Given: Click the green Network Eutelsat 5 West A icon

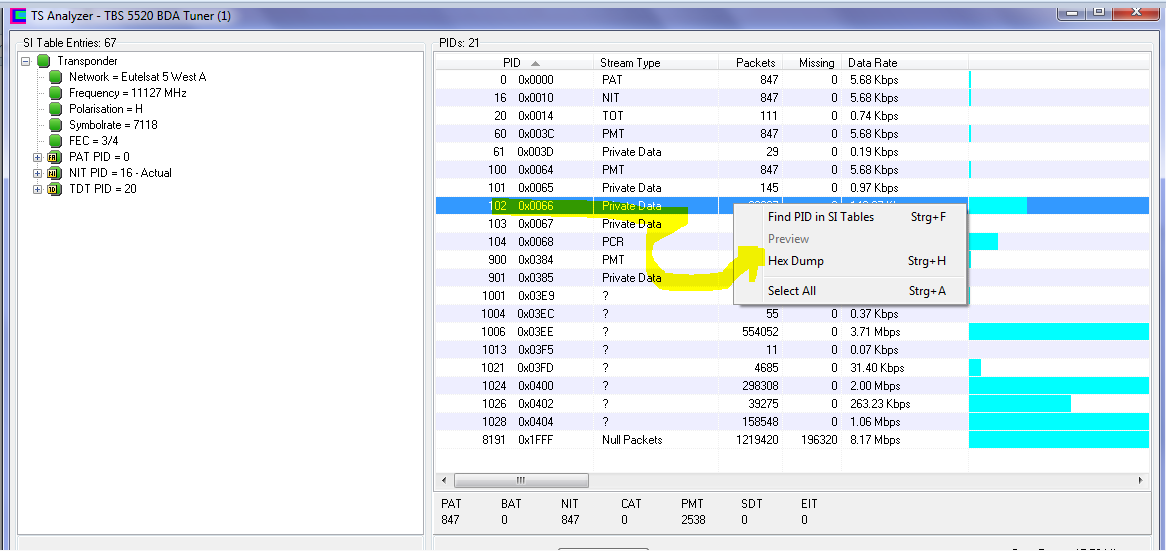Looking at the screenshot, I should (x=56, y=77).
